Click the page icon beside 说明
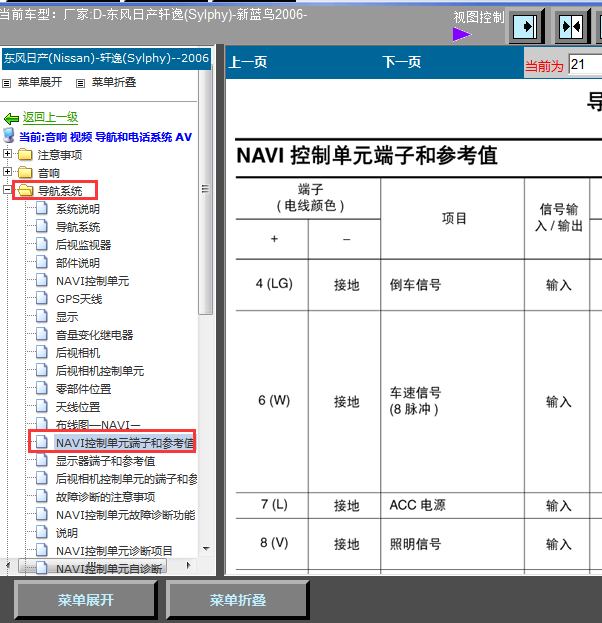The height and width of the screenshot is (623, 602). pos(42,532)
